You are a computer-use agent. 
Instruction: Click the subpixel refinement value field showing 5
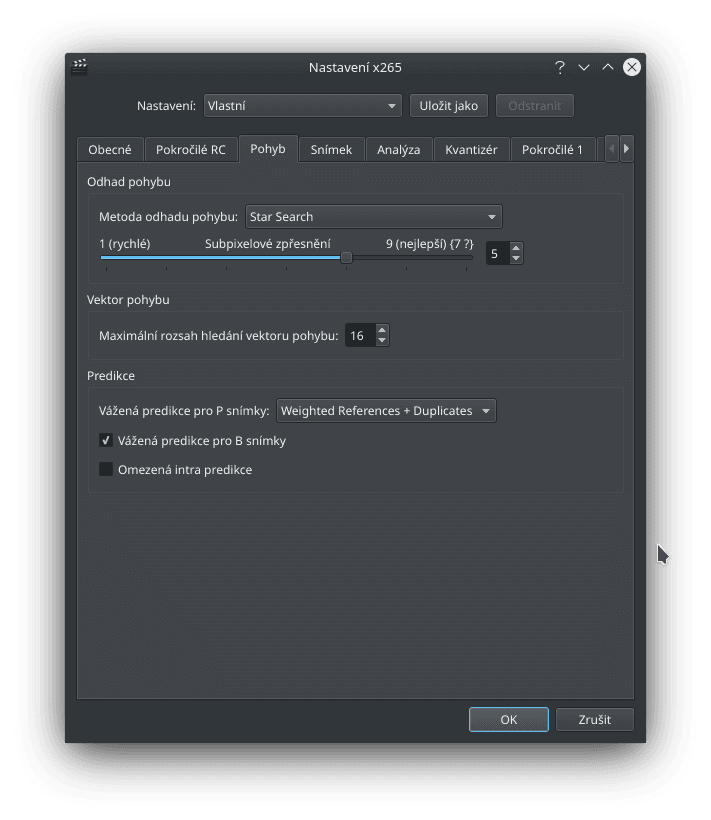point(497,254)
